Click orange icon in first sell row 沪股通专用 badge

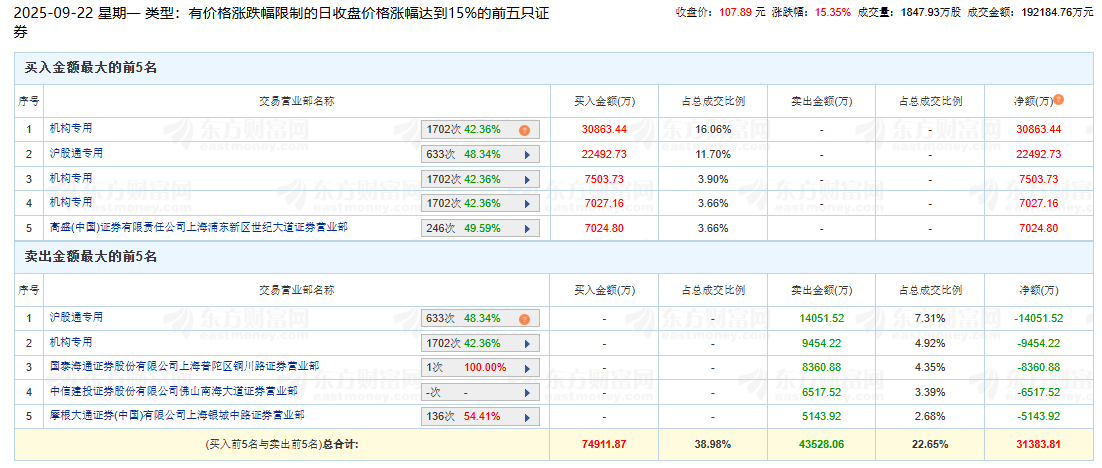point(523,319)
